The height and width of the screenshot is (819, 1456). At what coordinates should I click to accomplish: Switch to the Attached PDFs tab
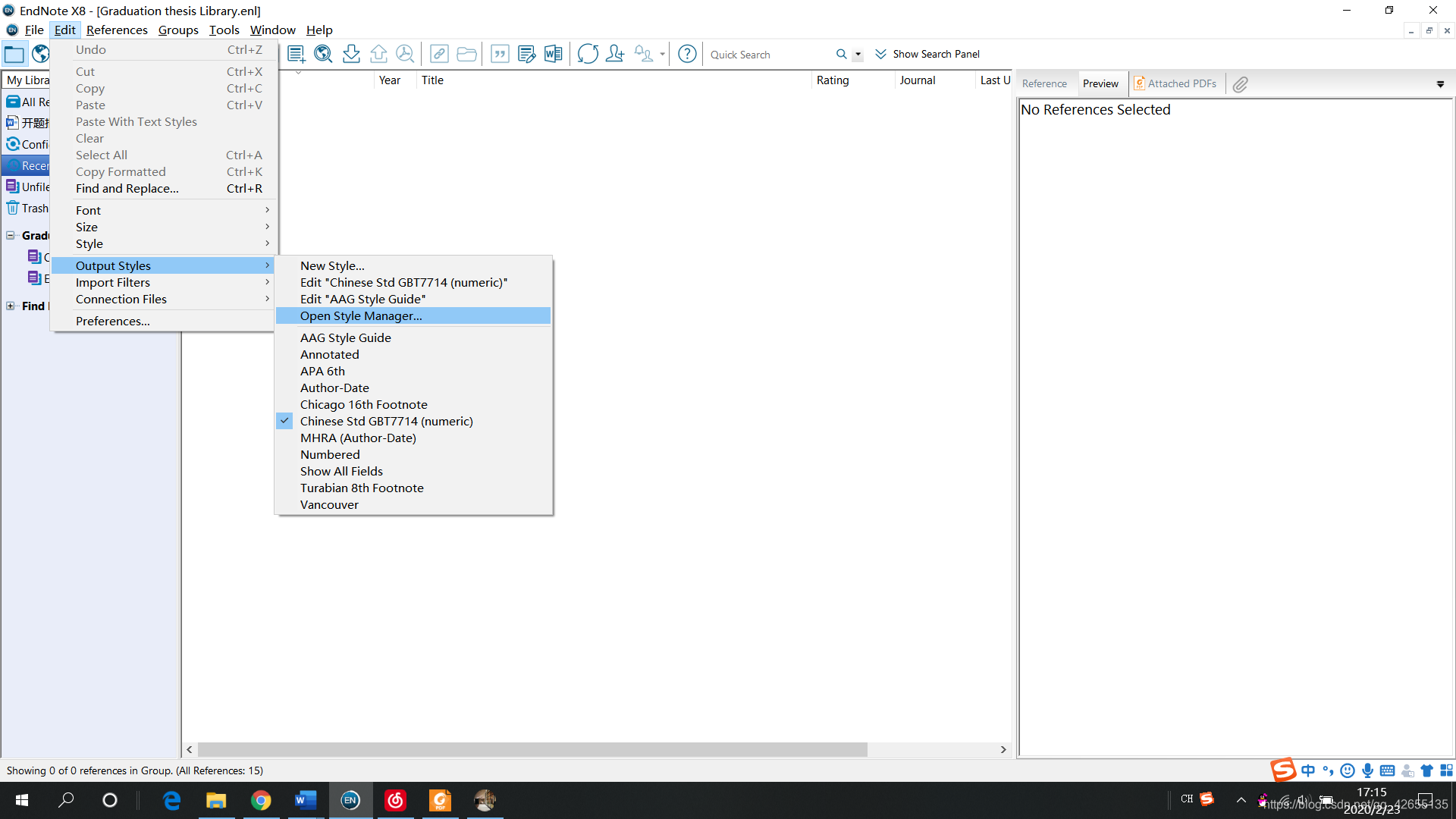[x=1175, y=83]
